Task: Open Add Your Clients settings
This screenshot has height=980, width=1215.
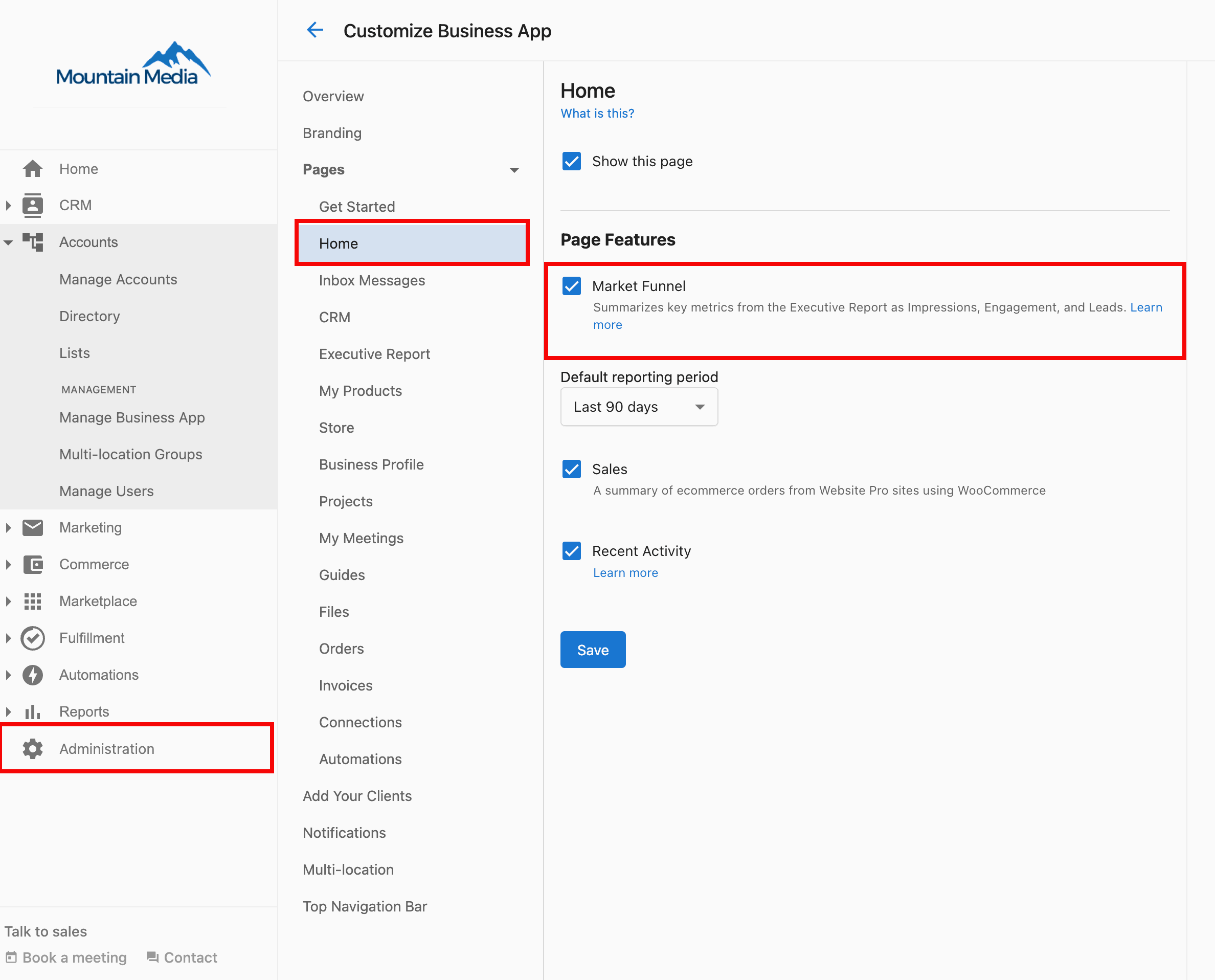Action: tap(357, 796)
